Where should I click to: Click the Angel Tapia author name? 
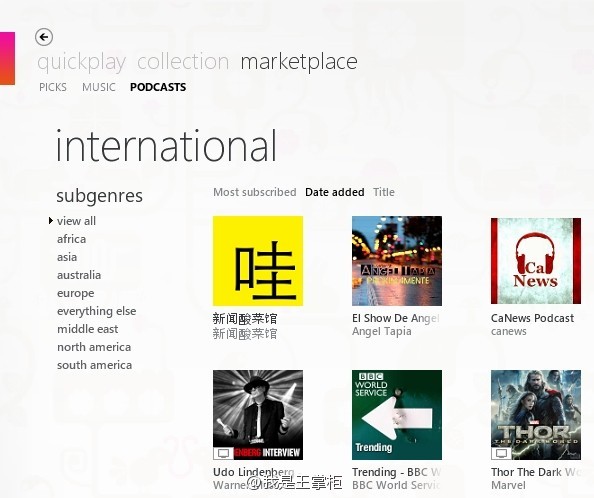pyautogui.click(x=381, y=331)
